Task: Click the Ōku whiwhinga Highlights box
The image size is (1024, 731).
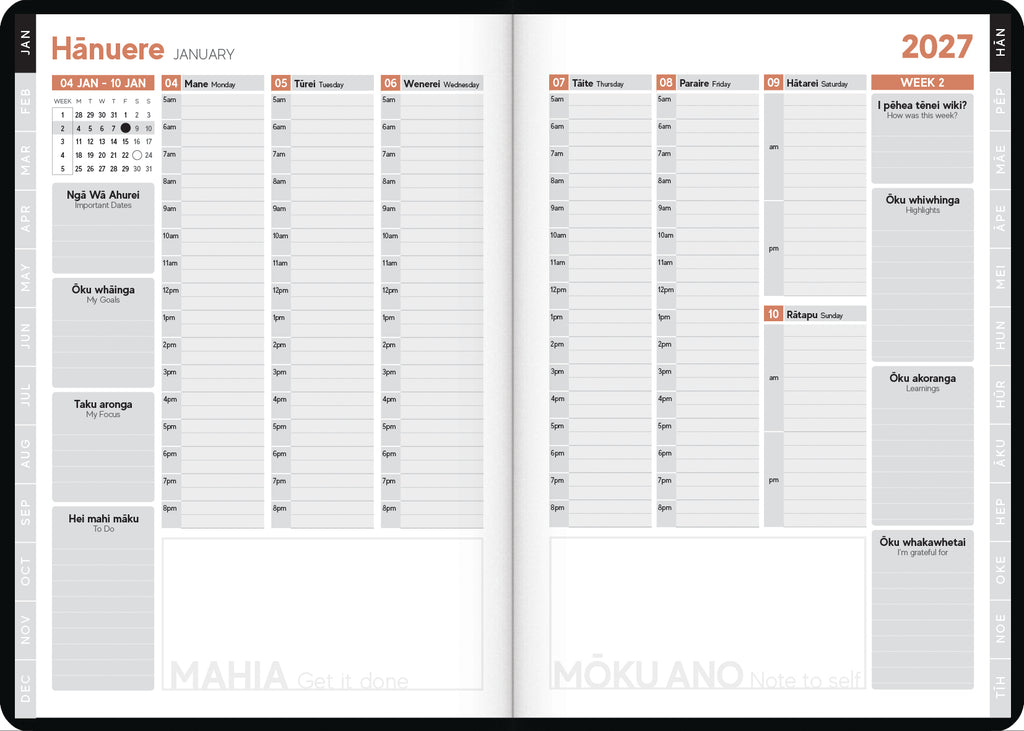Action: point(922,275)
